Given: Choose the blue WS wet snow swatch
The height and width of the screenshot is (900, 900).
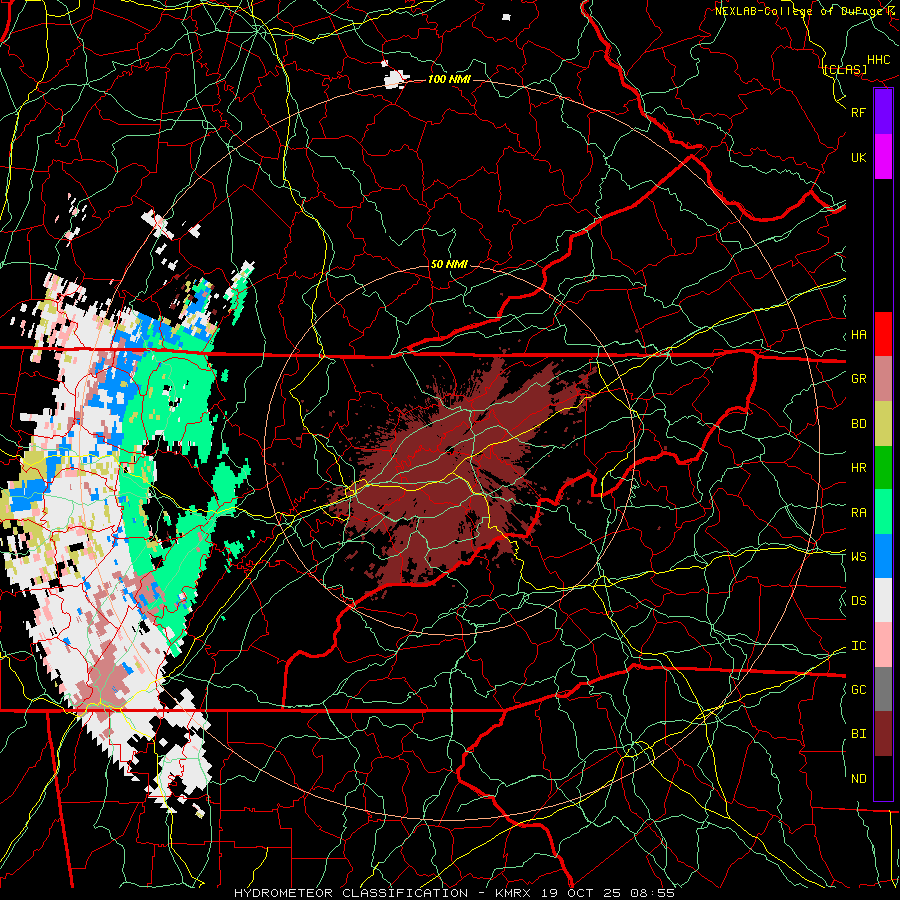Looking at the screenshot, I should pos(883,556).
